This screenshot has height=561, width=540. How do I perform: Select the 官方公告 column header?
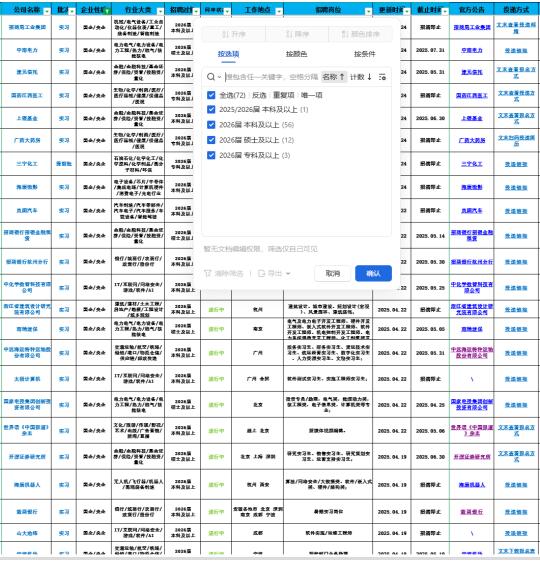click(472, 10)
